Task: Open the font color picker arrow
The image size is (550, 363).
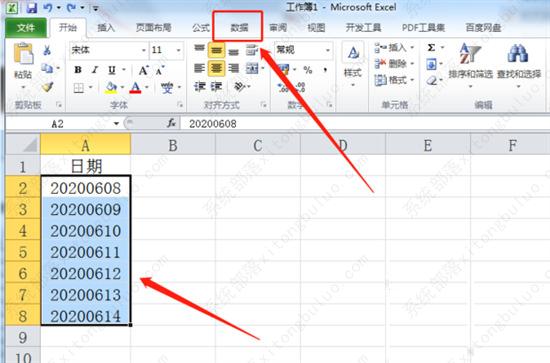Action: (x=147, y=87)
